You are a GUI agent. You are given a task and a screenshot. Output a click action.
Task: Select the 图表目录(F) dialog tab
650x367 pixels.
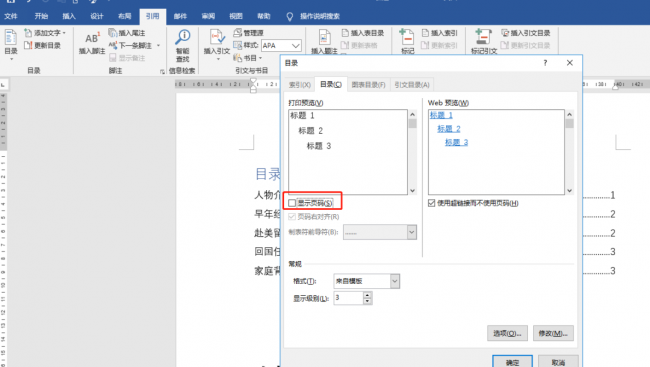coord(368,85)
